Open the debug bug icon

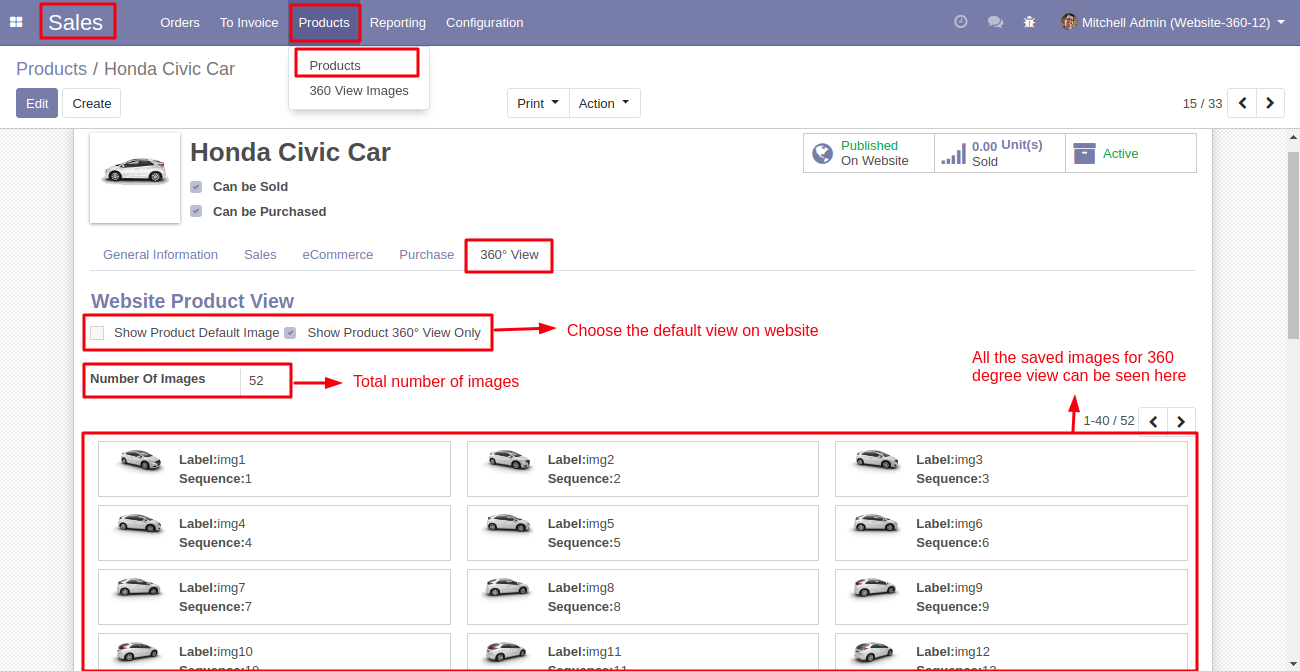point(1029,22)
